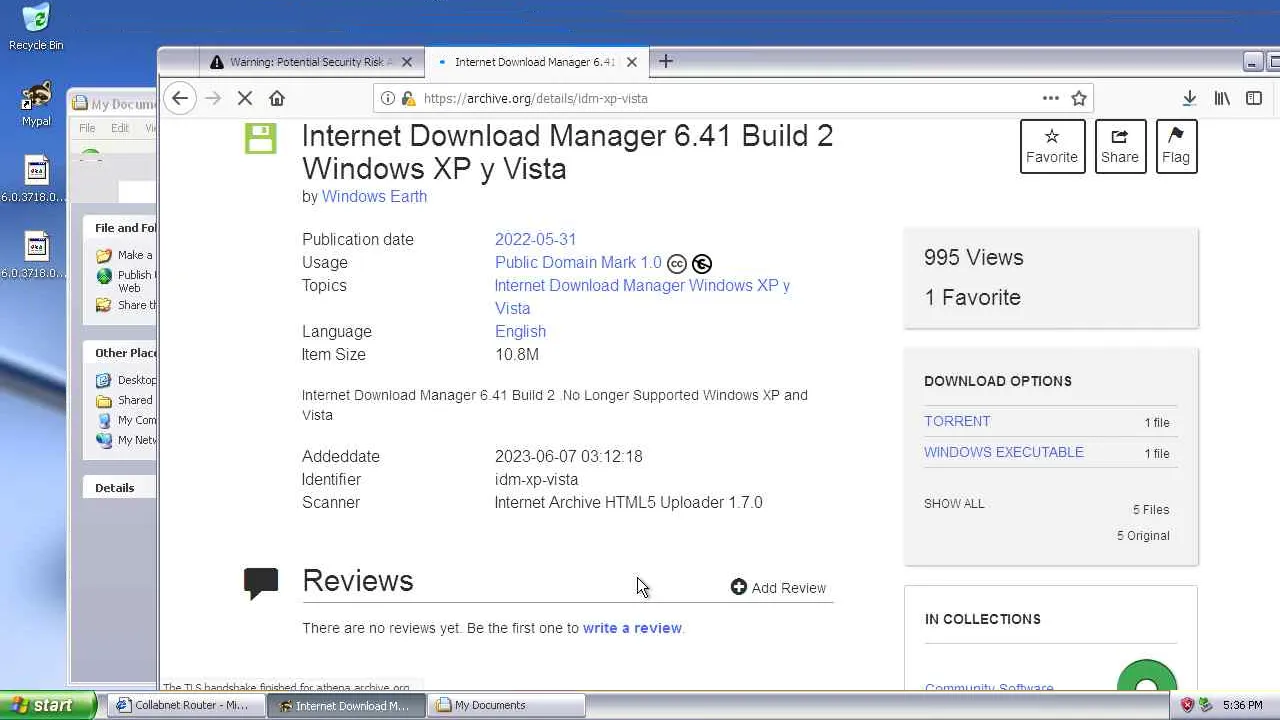The image size is (1280, 720).
Task: Open My Network Places in Other Places panel
Action: (126, 440)
